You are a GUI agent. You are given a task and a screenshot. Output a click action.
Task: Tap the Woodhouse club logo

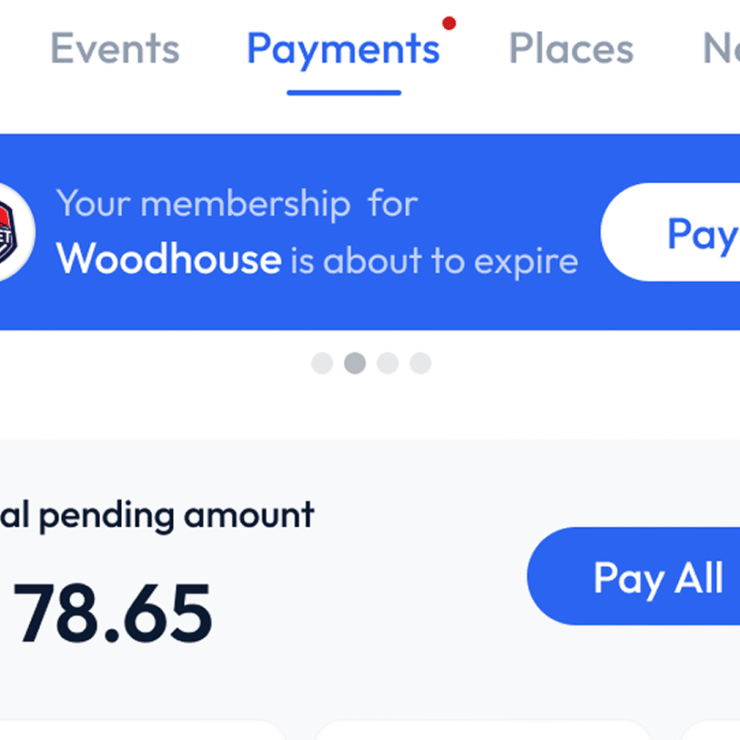pos(14,232)
